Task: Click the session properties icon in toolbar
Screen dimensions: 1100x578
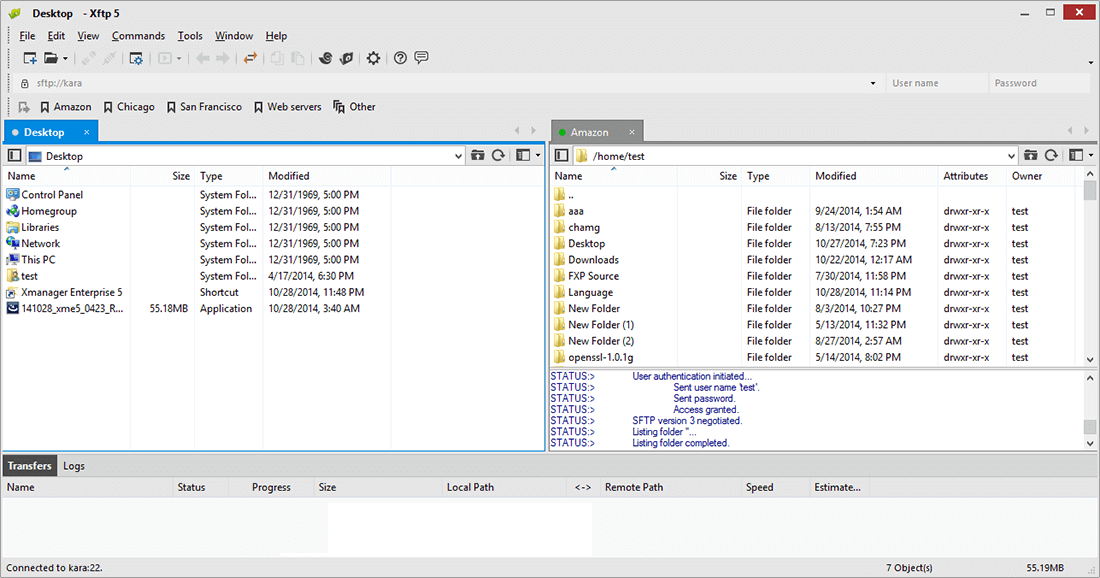Action: [136, 59]
